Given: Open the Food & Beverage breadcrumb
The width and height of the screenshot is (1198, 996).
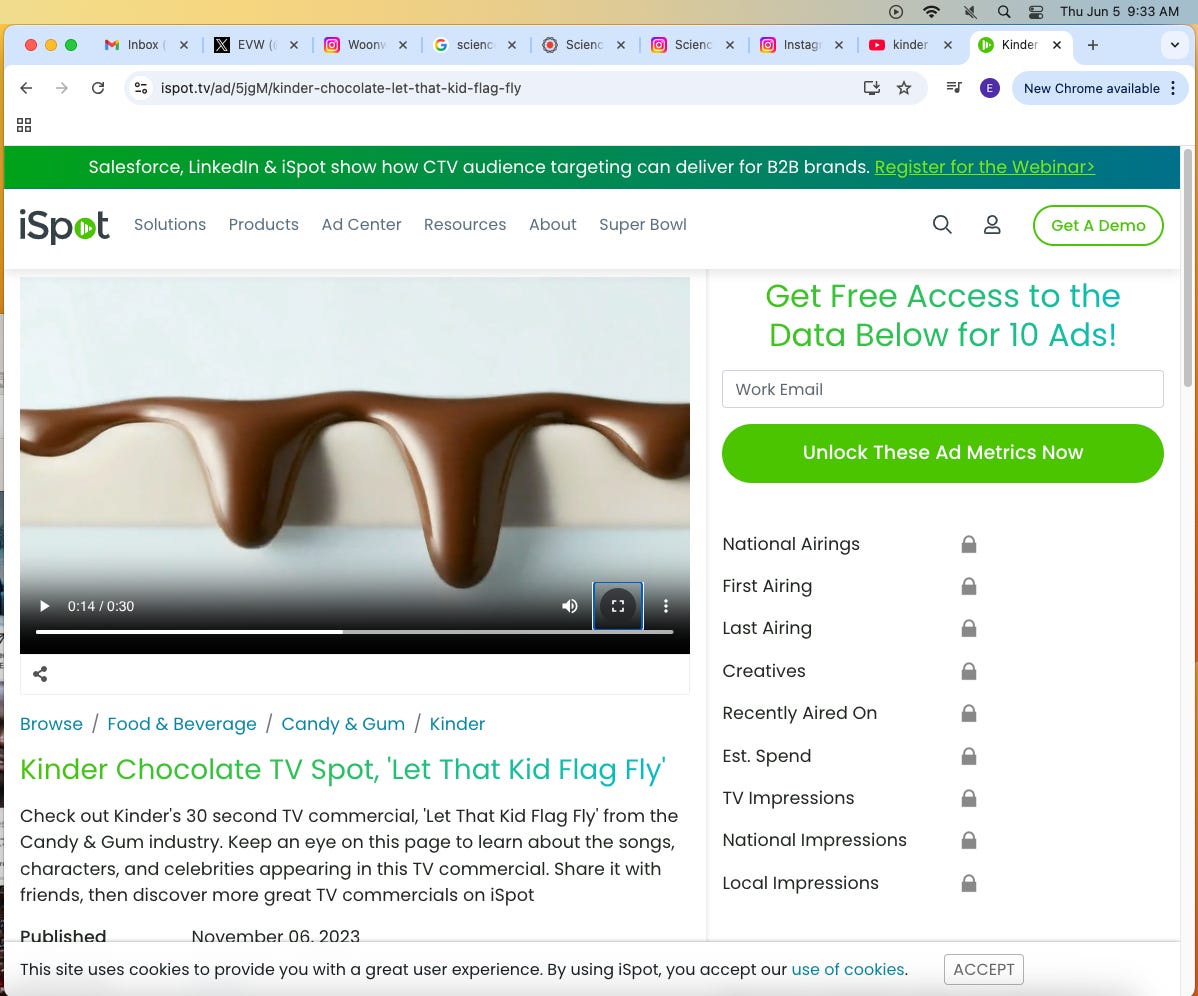Looking at the screenshot, I should click(182, 723).
